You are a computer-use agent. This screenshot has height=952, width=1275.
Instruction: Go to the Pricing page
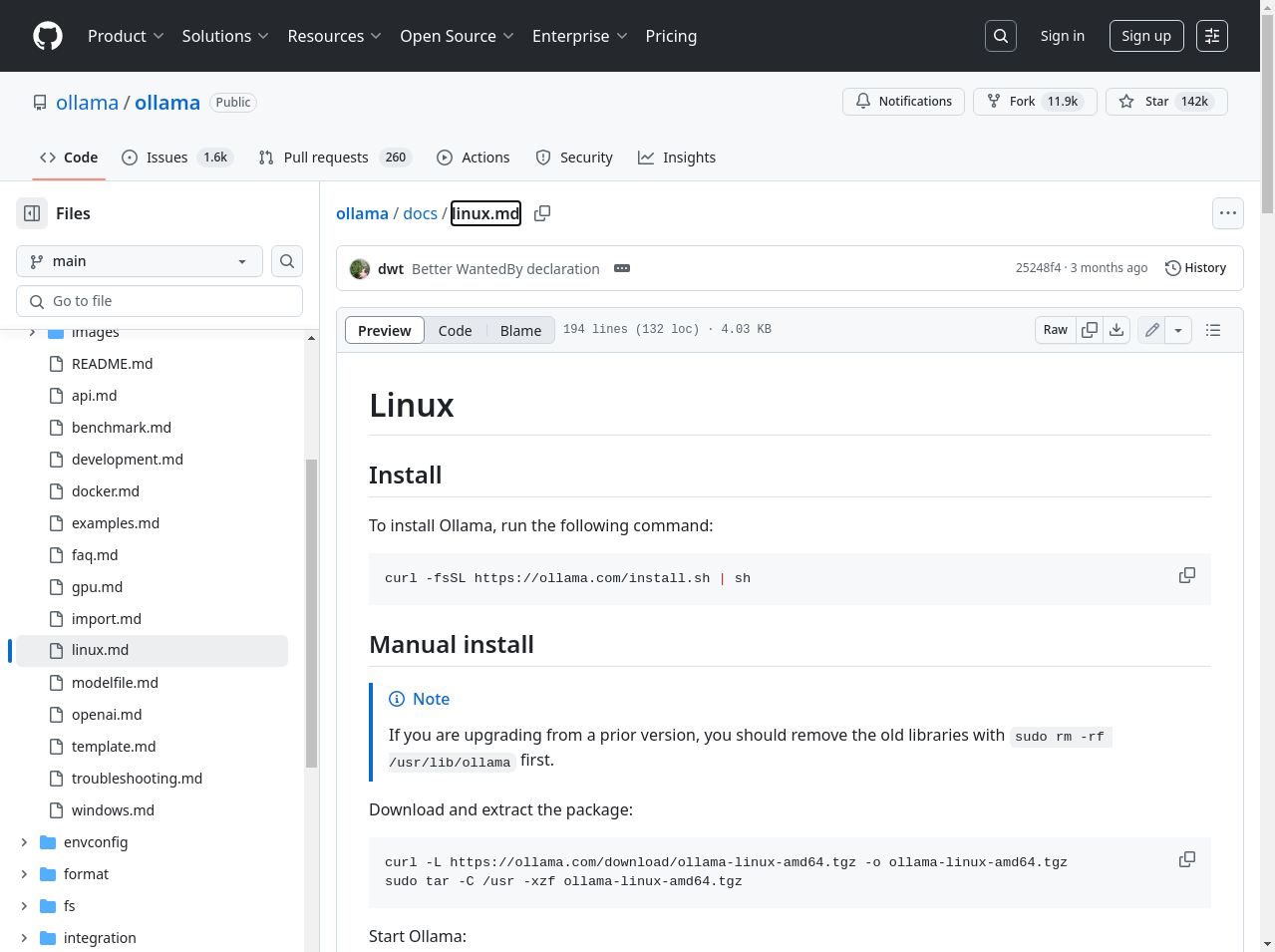coord(671,36)
